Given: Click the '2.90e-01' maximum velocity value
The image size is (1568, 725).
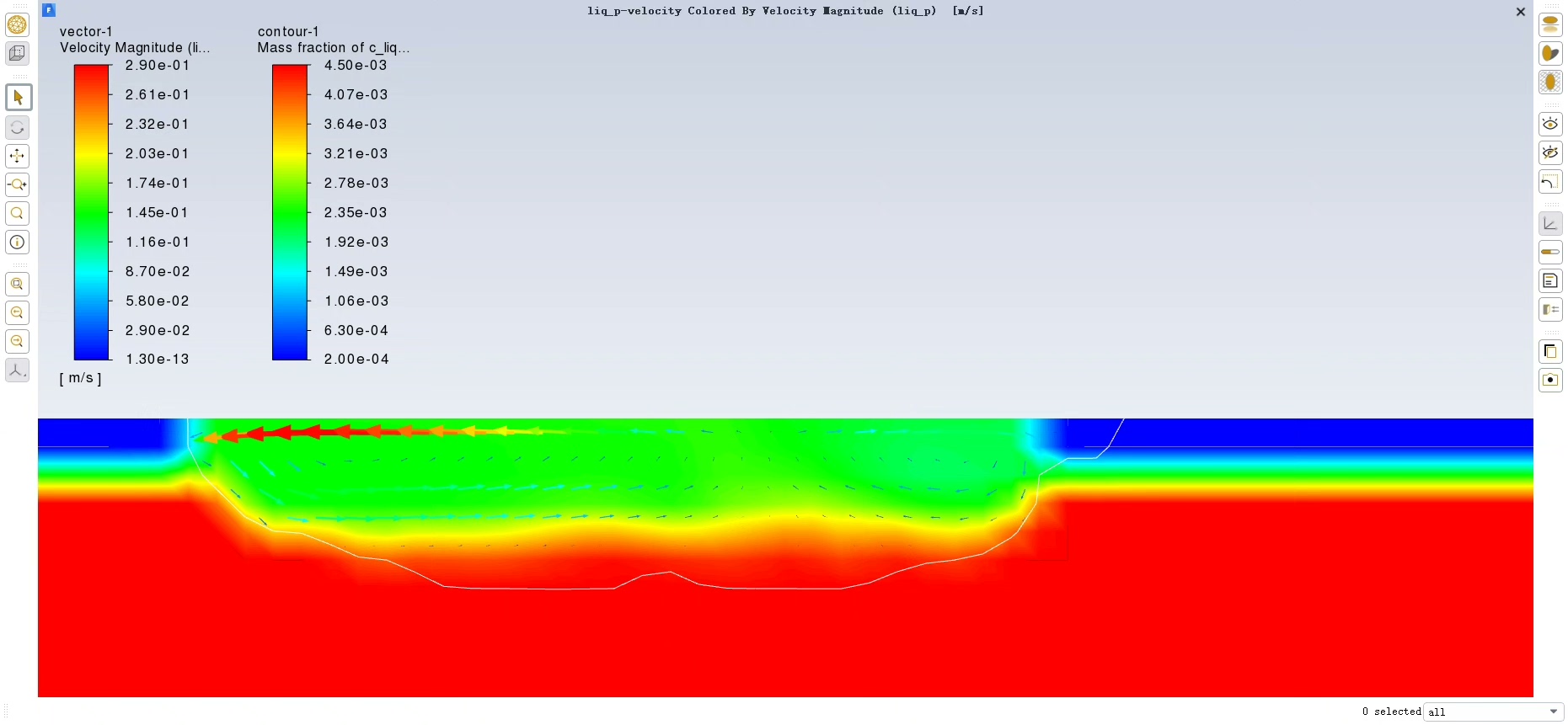Looking at the screenshot, I should [158, 65].
